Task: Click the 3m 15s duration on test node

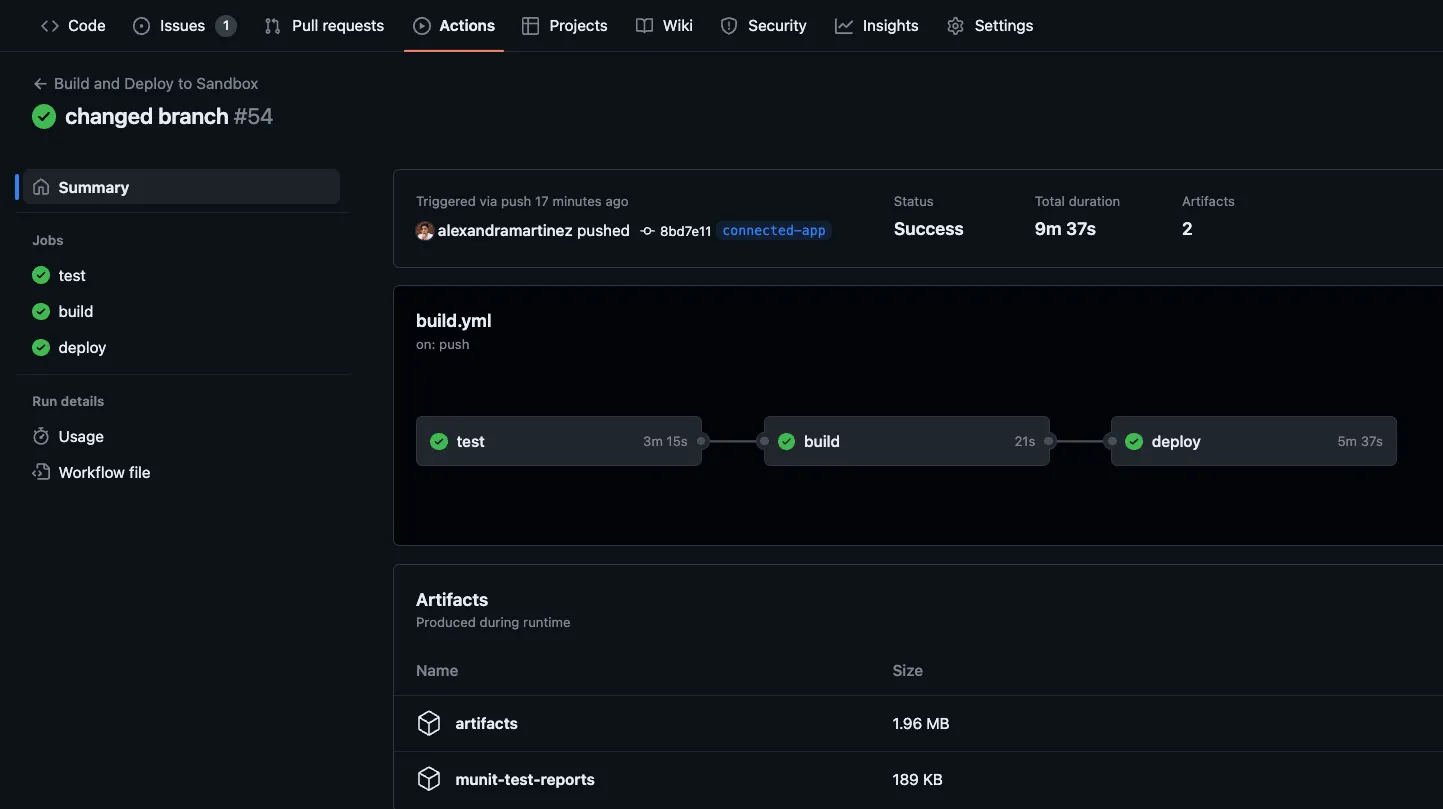Action: pyautogui.click(x=665, y=442)
